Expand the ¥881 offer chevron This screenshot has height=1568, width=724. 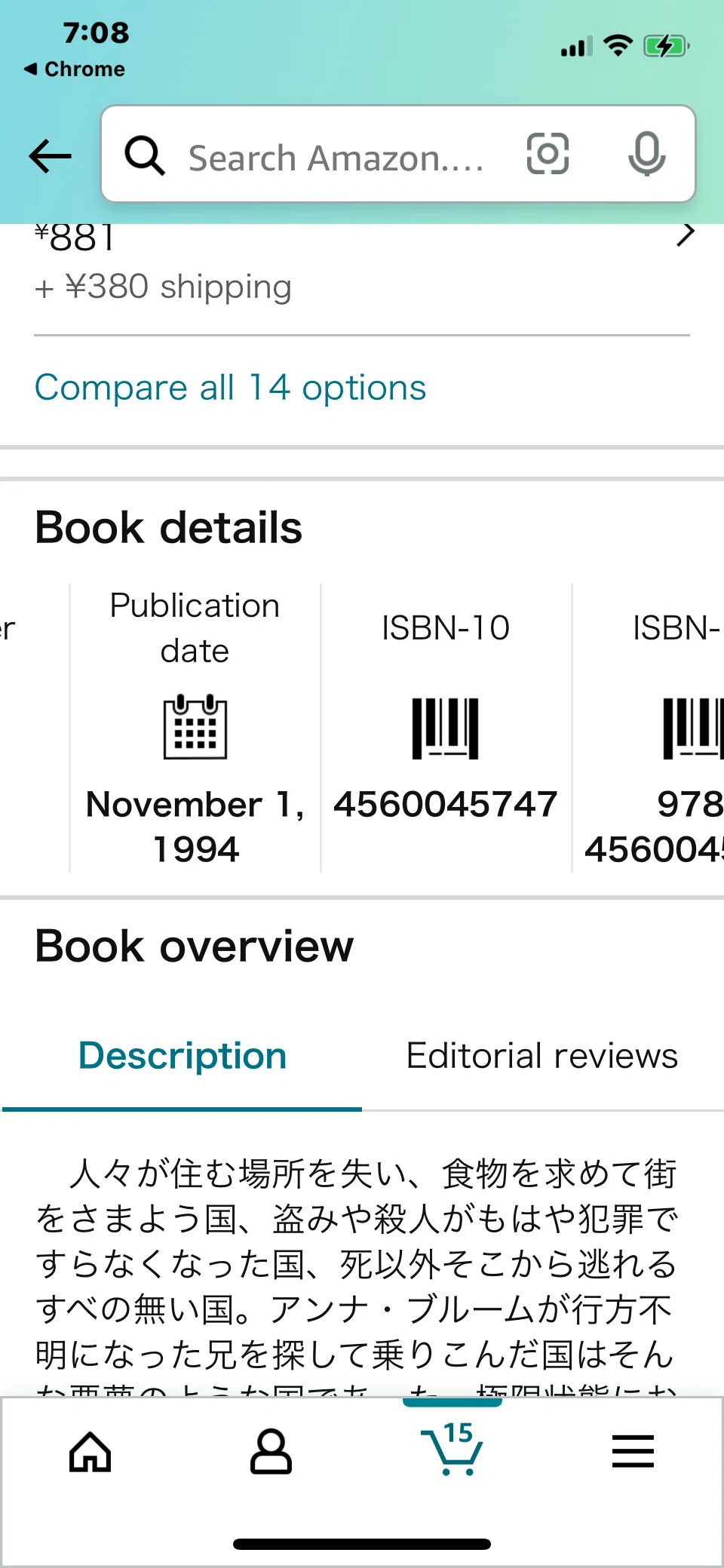pyautogui.click(x=685, y=235)
